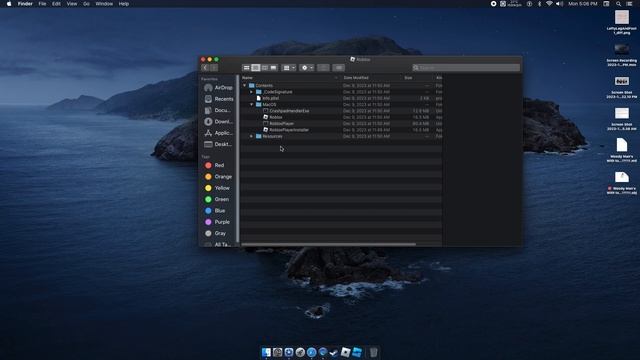
Task: Open Documents in sidebar
Action: coord(218,110)
